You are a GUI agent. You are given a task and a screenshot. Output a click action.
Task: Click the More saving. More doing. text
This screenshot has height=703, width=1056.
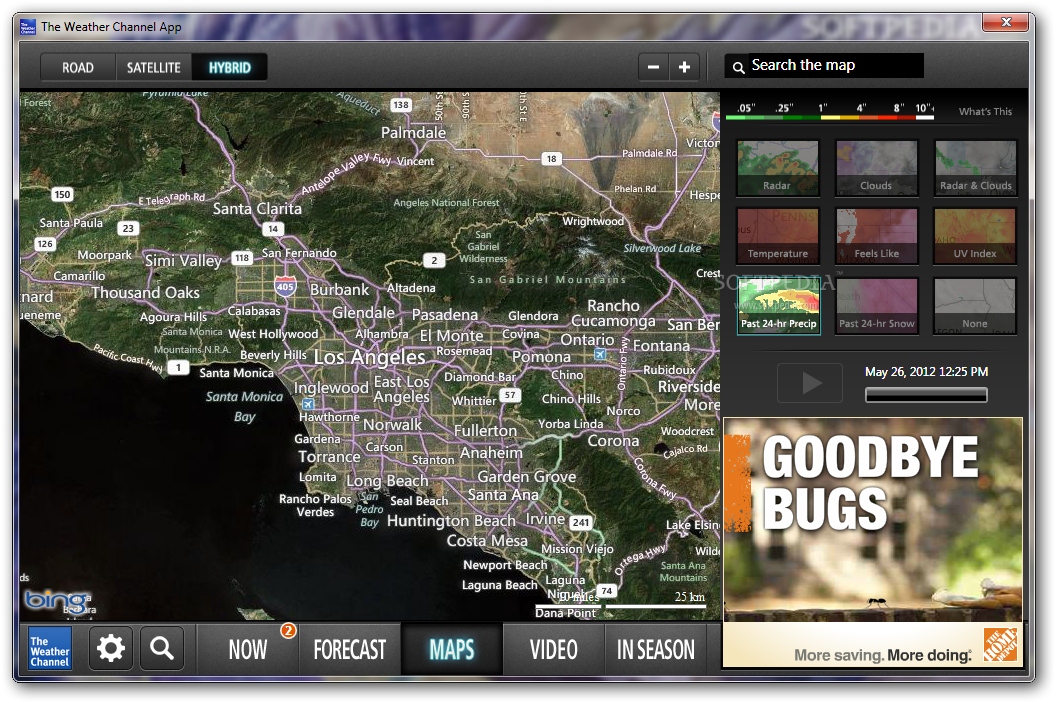tap(883, 655)
